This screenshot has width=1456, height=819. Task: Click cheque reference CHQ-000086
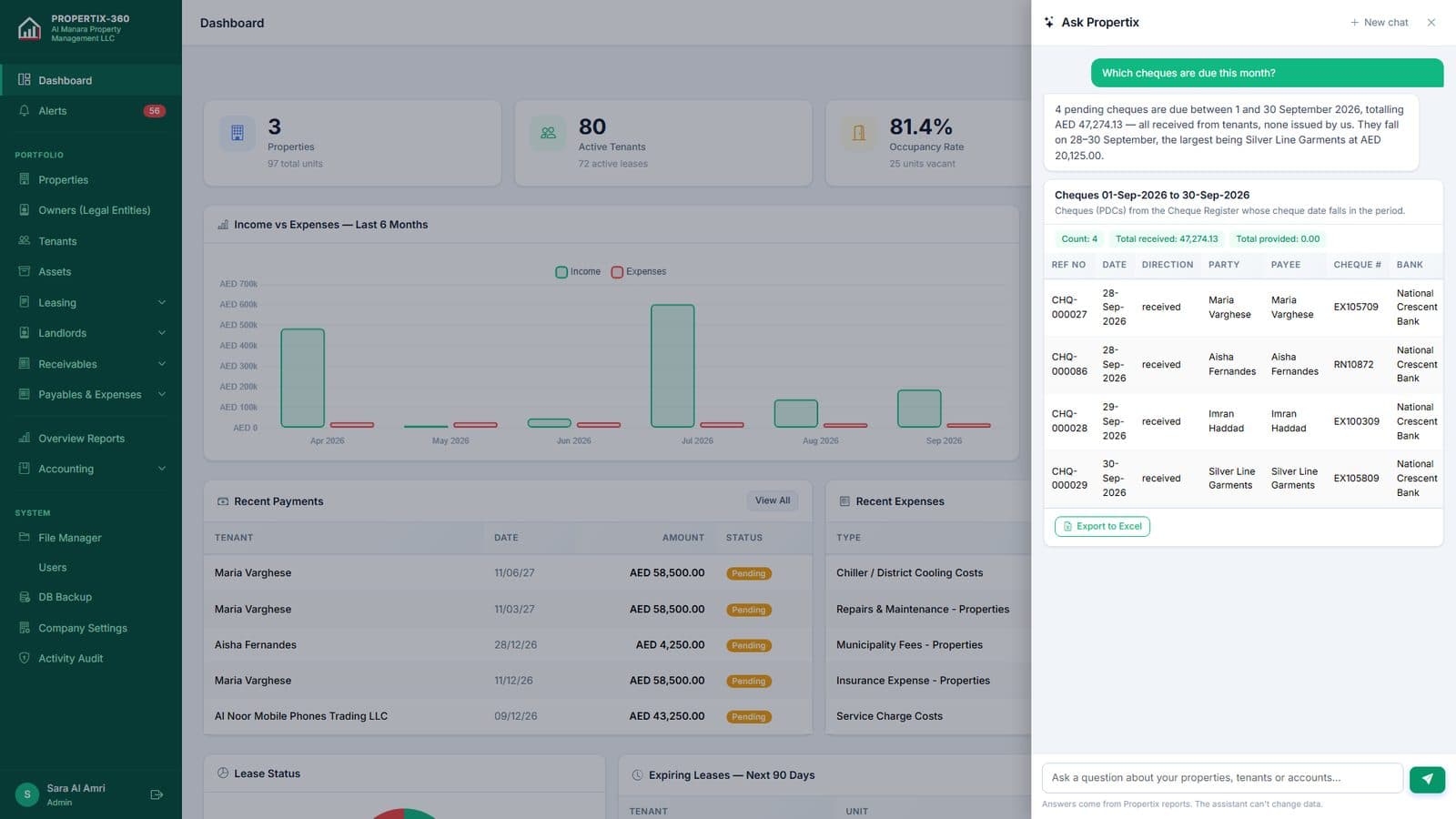tap(1069, 364)
